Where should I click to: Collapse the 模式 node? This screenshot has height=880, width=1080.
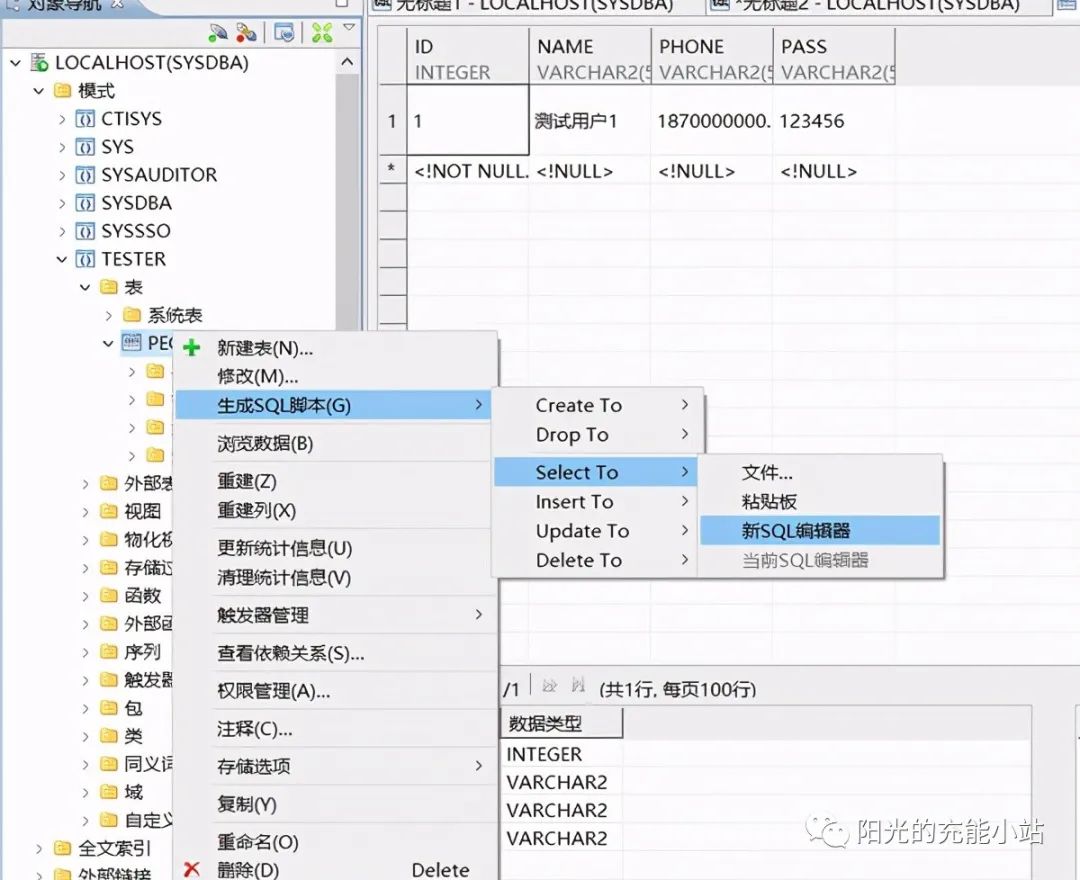click(x=39, y=90)
